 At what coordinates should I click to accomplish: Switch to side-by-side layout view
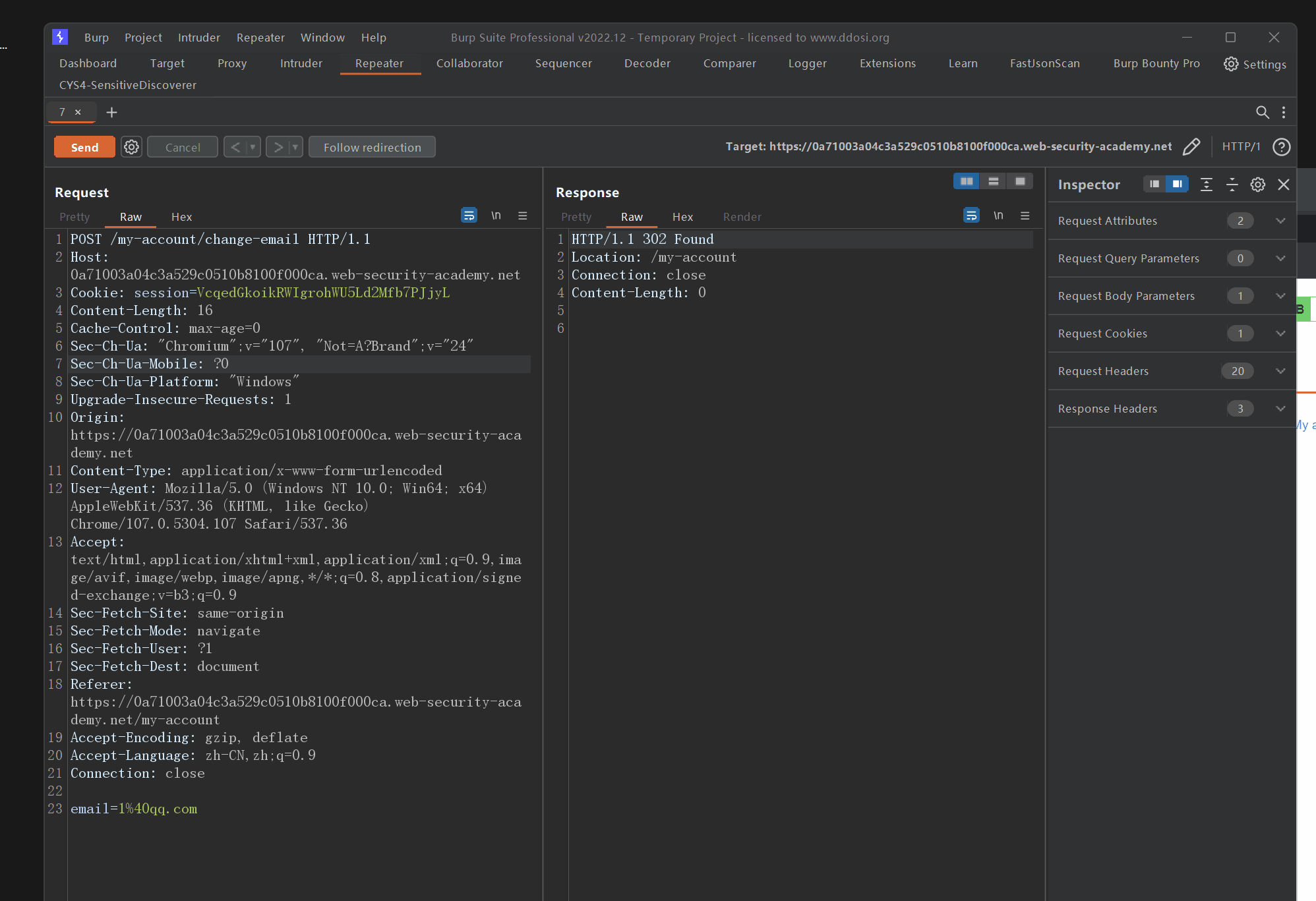(967, 181)
